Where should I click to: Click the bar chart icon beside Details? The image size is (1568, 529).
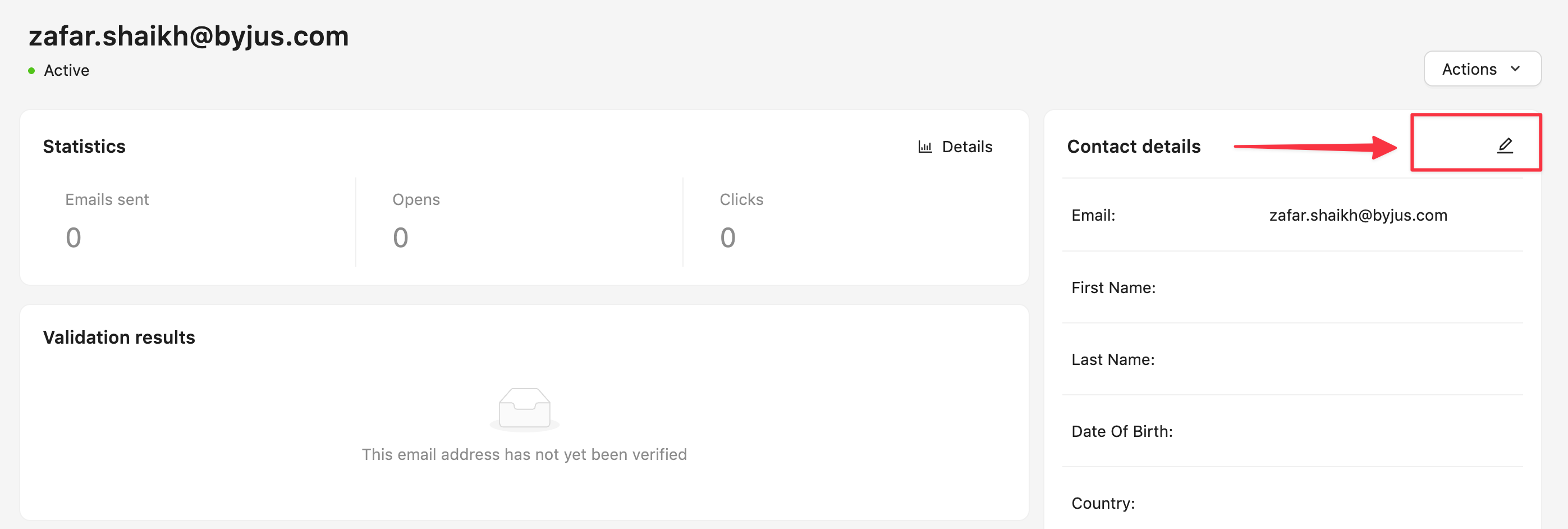[925, 147]
